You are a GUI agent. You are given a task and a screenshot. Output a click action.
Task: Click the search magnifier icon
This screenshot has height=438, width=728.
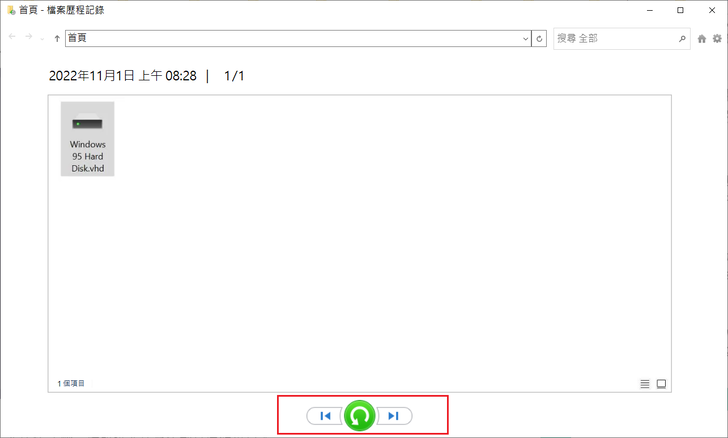coord(682,39)
